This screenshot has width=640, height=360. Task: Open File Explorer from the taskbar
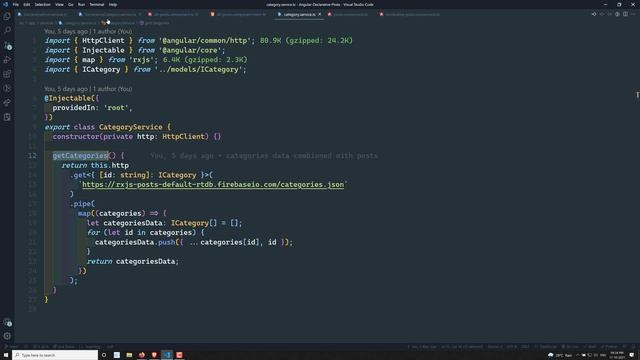[x=129, y=355]
